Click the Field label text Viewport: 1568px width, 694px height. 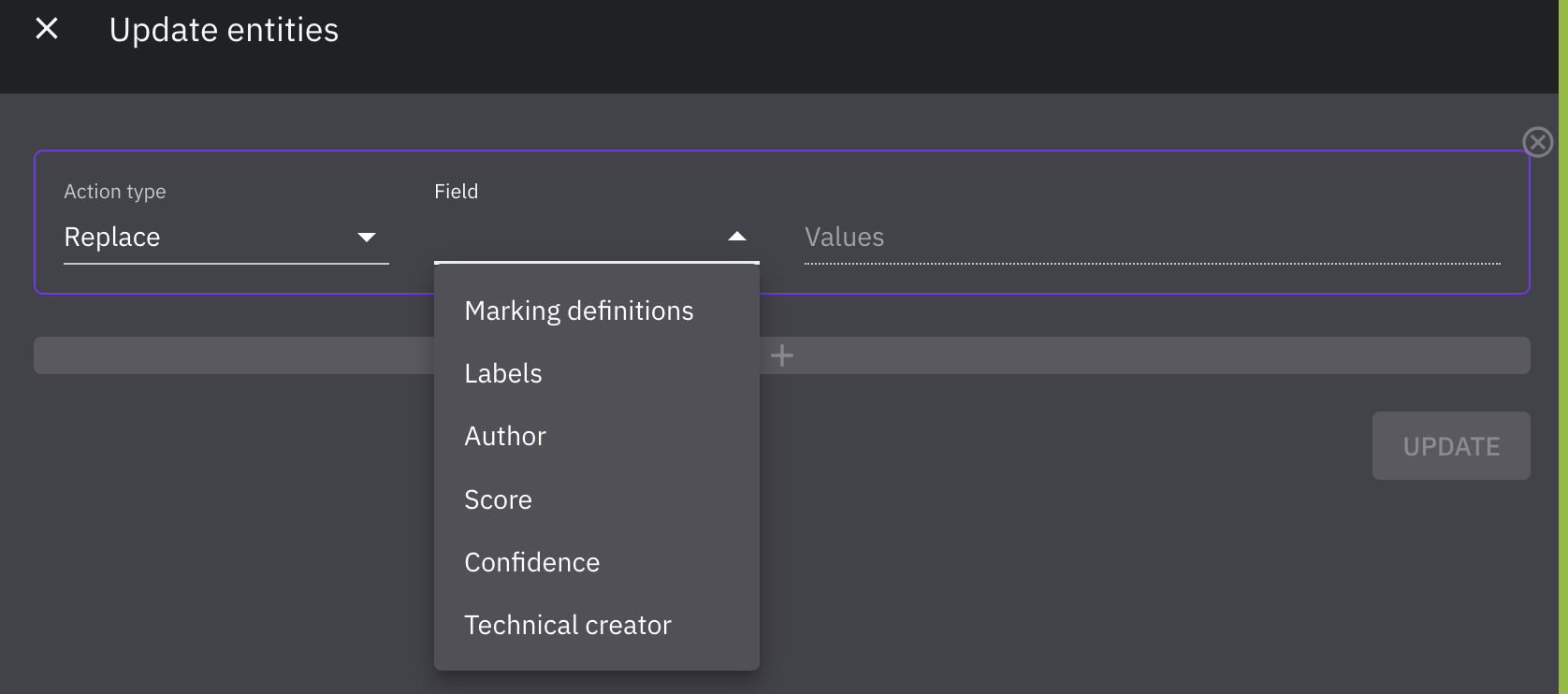click(x=456, y=192)
